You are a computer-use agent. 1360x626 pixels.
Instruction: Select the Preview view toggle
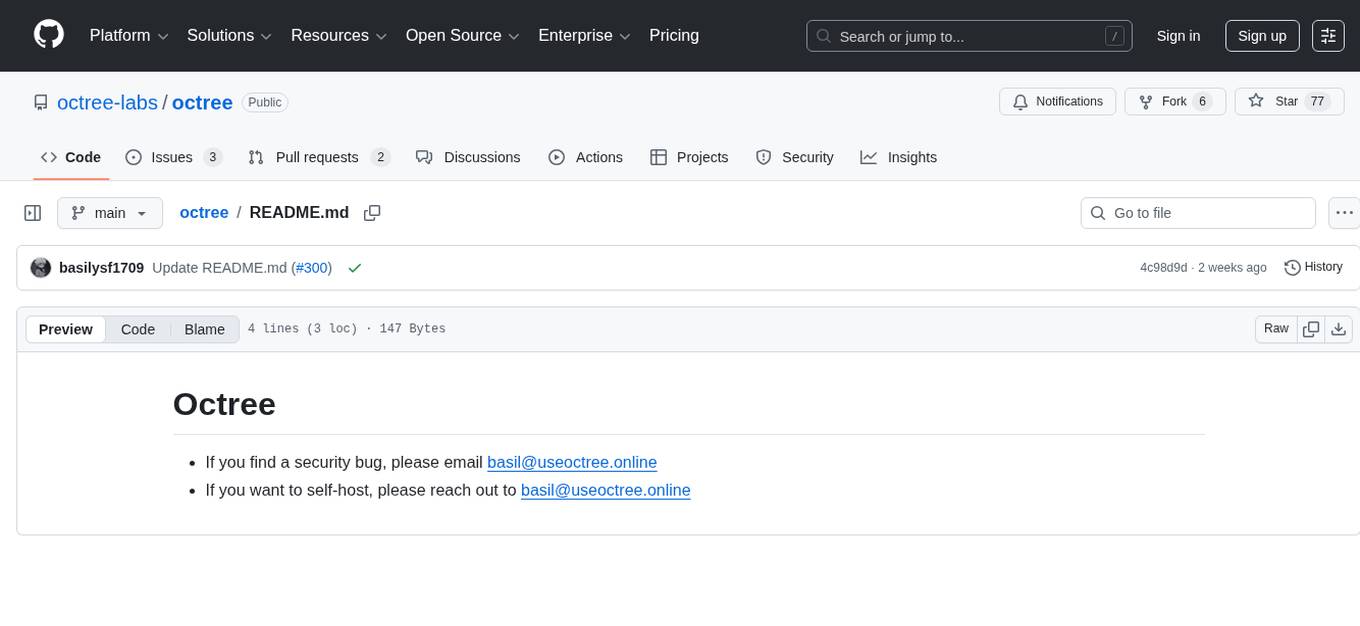[x=66, y=329]
